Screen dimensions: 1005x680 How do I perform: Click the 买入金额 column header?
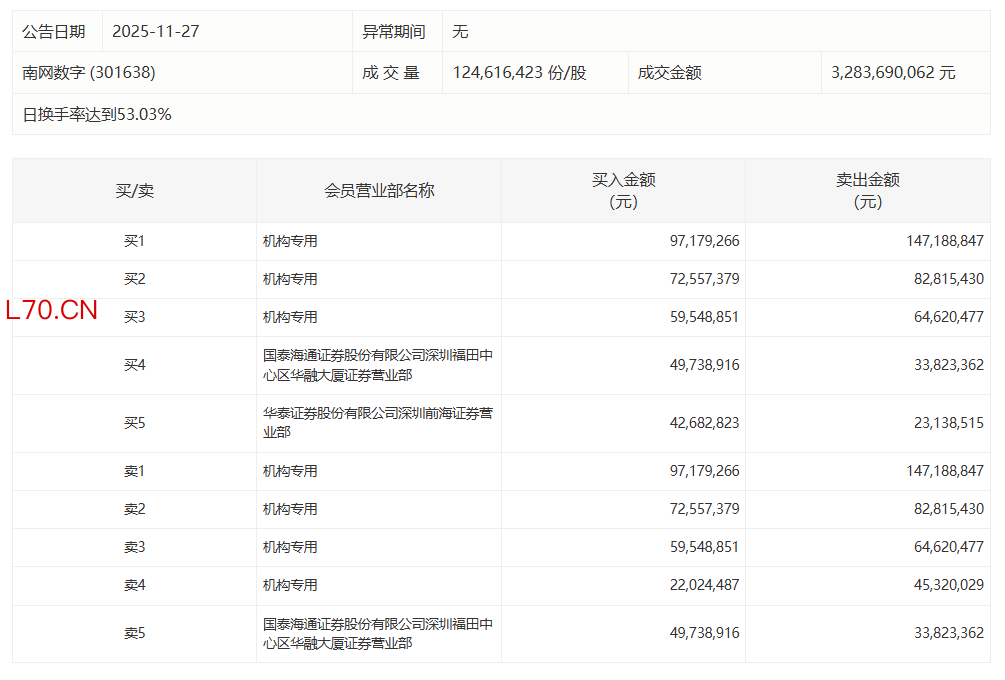623,190
